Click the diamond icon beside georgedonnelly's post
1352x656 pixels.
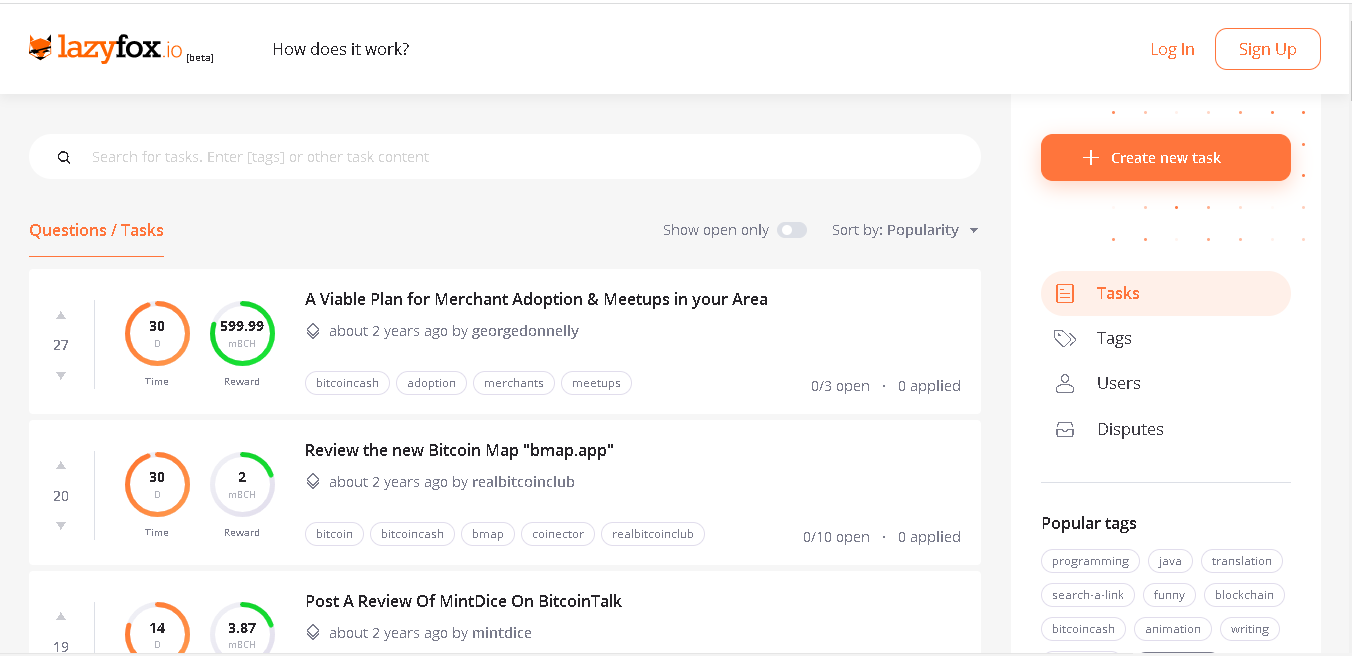(313, 331)
